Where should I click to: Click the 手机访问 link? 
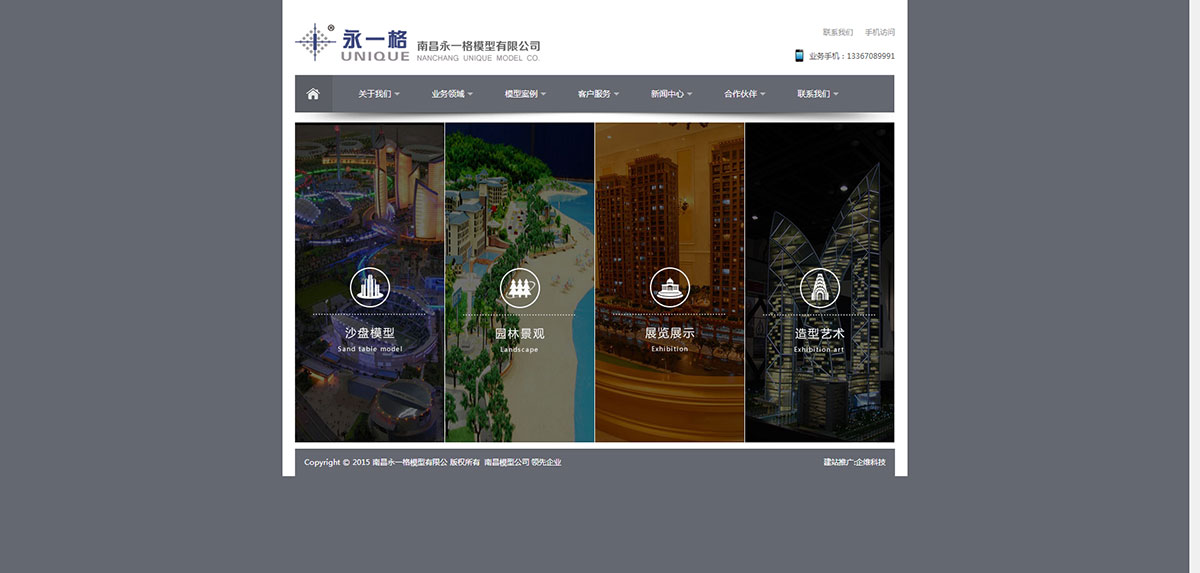(x=880, y=32)
